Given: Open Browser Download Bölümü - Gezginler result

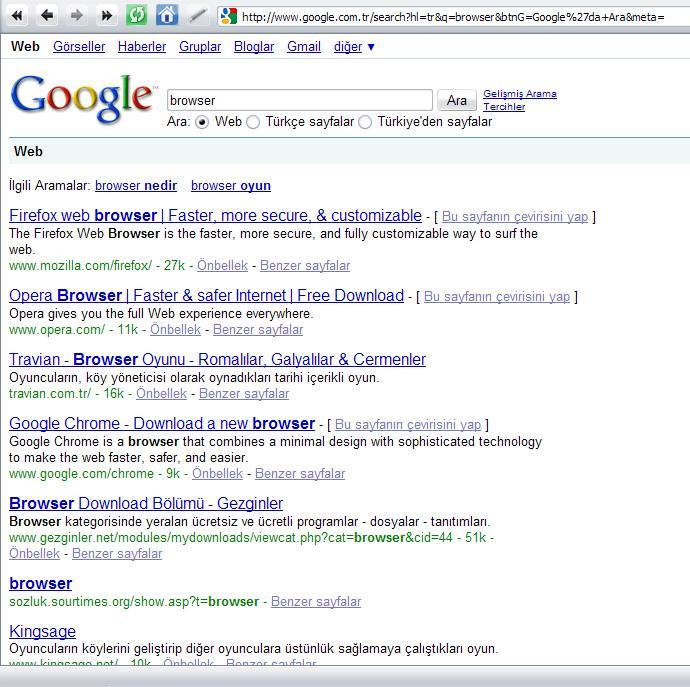Looking at the screenshot, I should 146,503.
